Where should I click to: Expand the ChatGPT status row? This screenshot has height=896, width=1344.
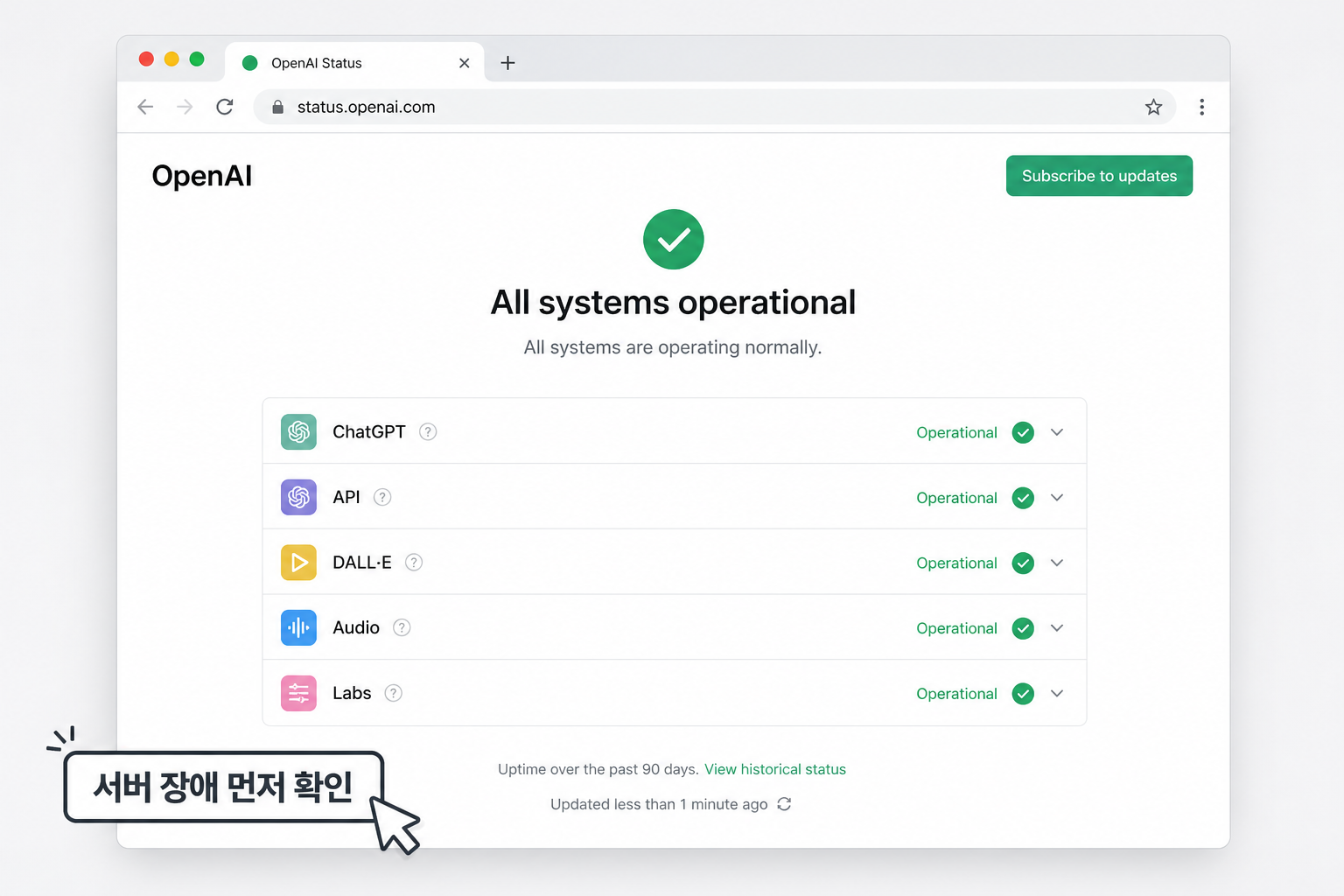[1057, 432]
